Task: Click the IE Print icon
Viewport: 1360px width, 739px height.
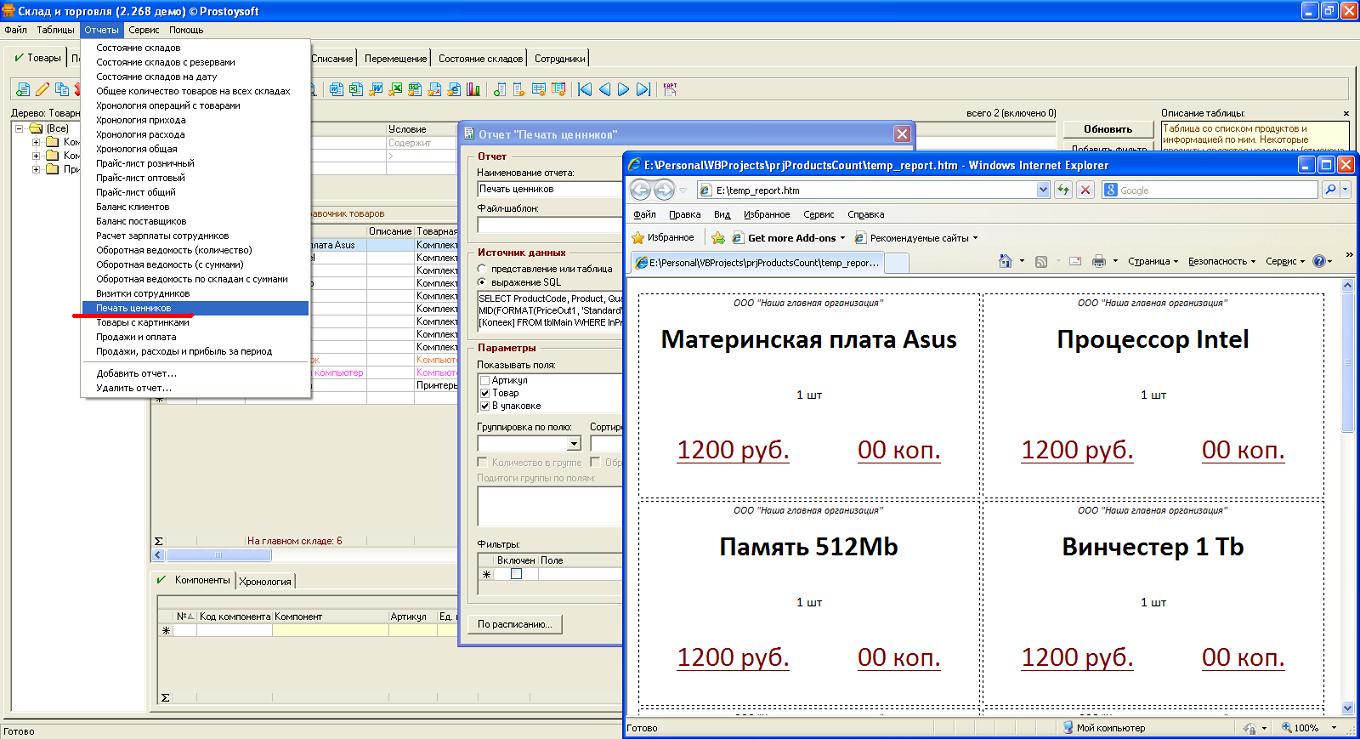Action: click(1099, 261)
